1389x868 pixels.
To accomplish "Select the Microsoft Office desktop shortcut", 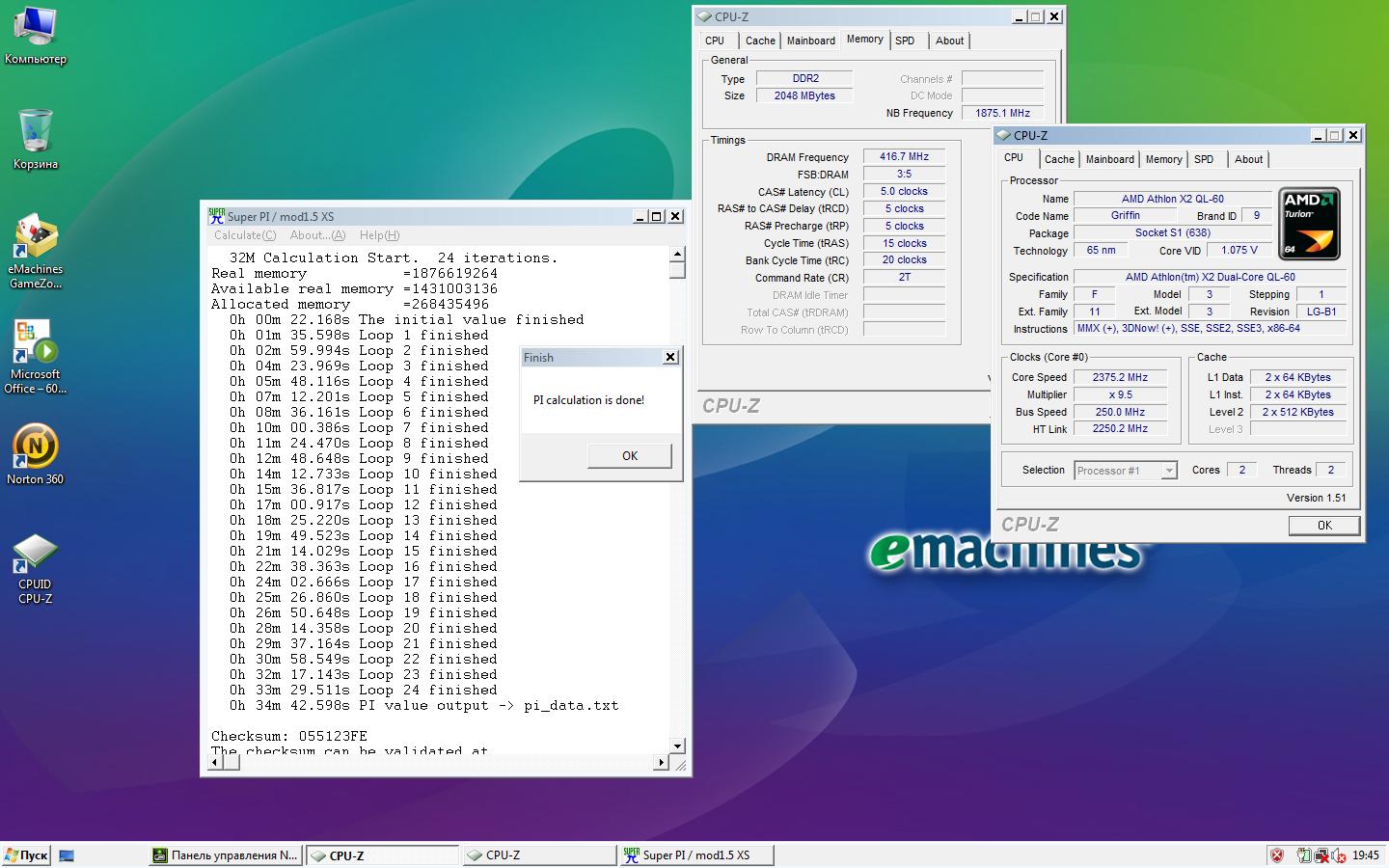I will [36, 357].
